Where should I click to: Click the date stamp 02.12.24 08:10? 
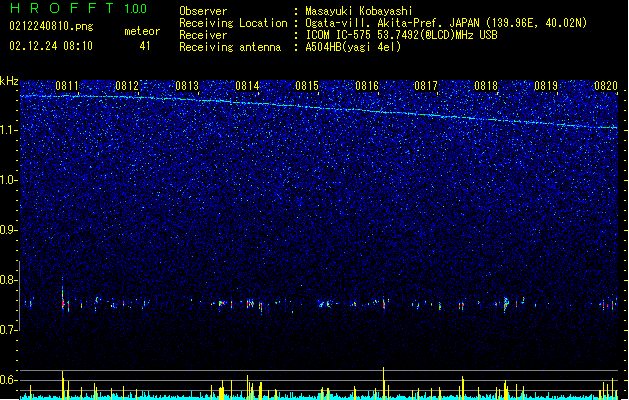pos(51,45)
